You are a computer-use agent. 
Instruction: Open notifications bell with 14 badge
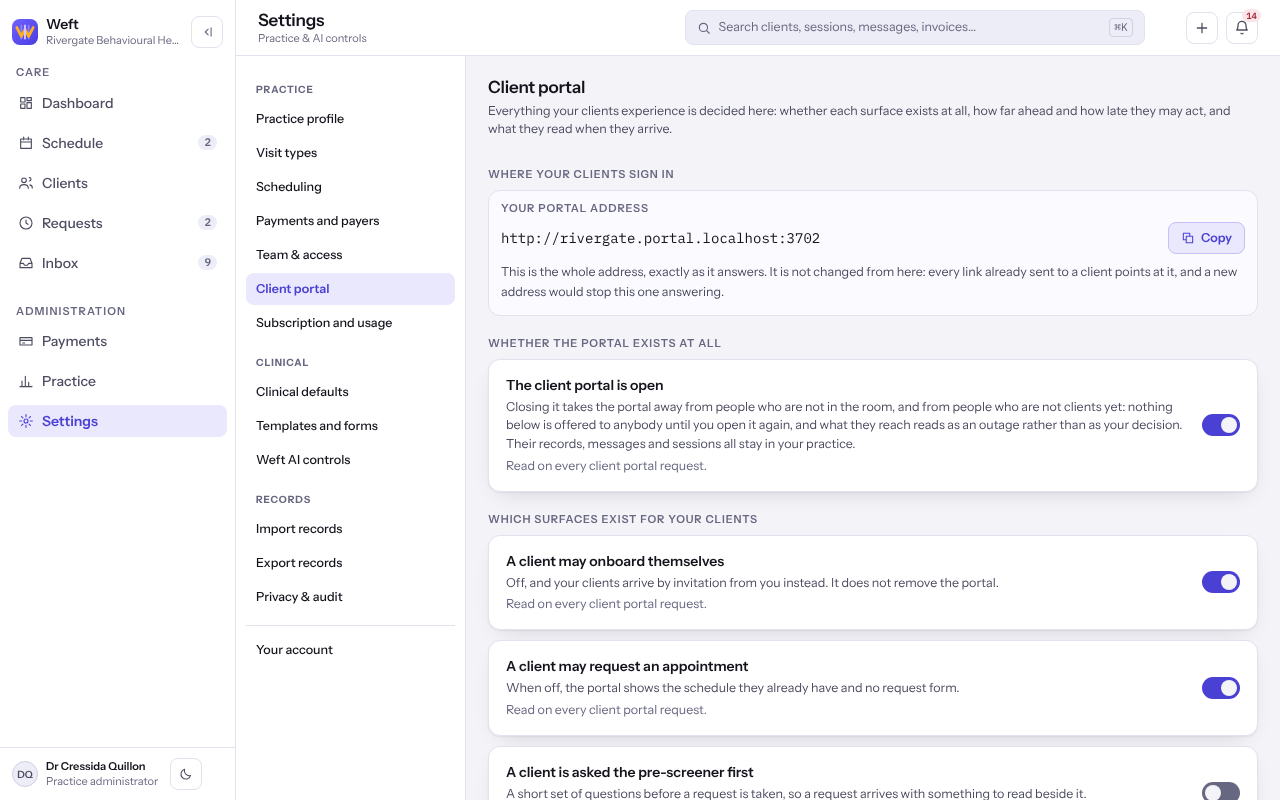(x=1242, y=28)
